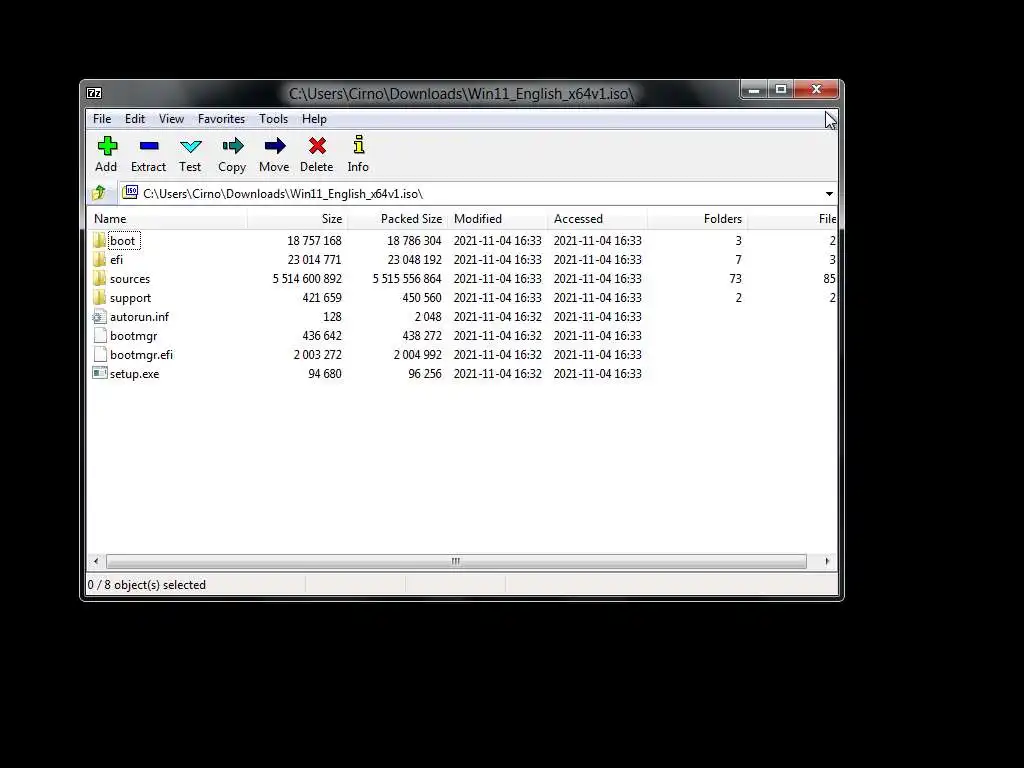The image size is (1024, 768).
Task: Select the 'setup.exe' file name
Action: pos(135,374)
